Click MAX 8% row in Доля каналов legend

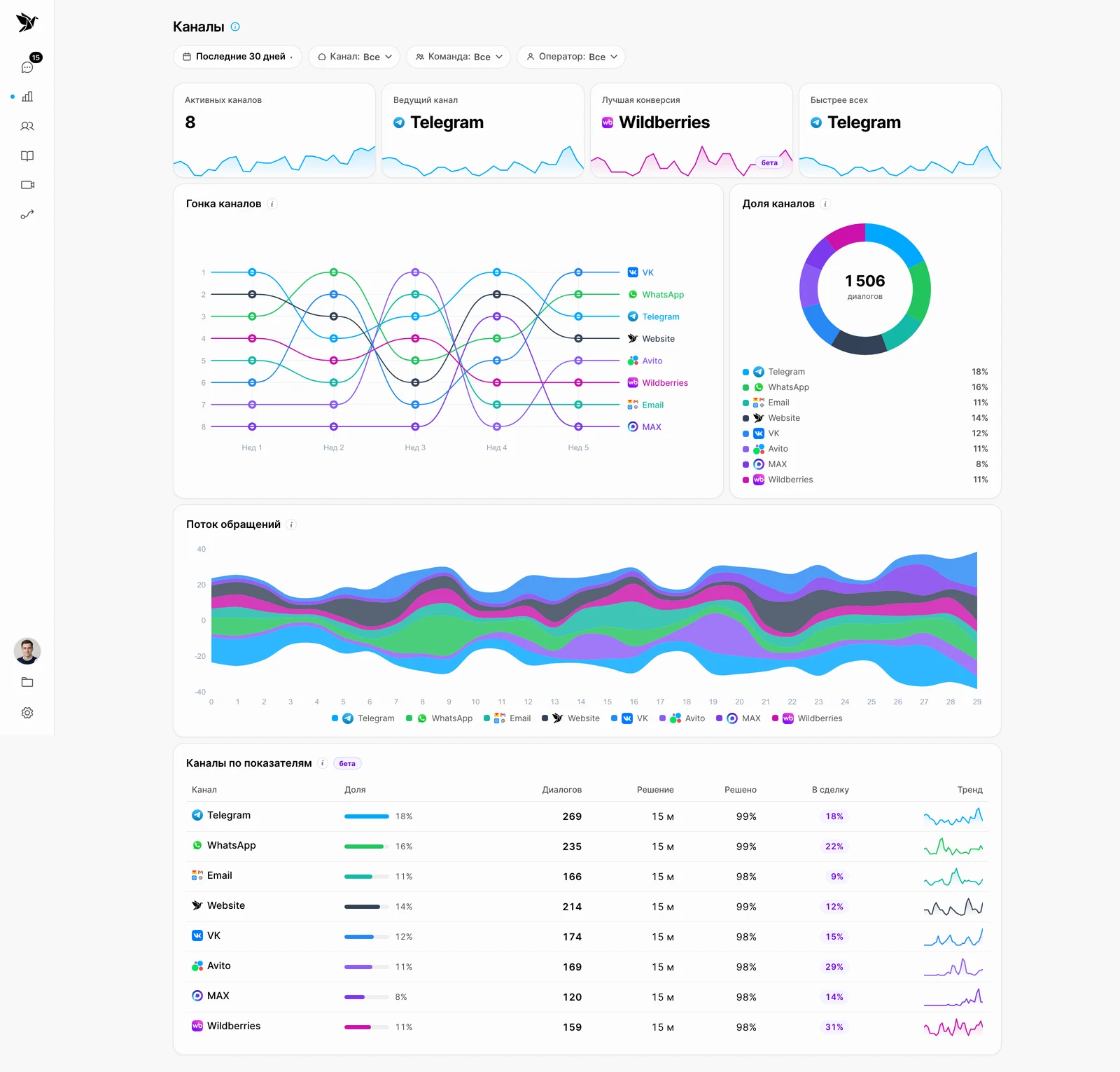coord(865,464)
